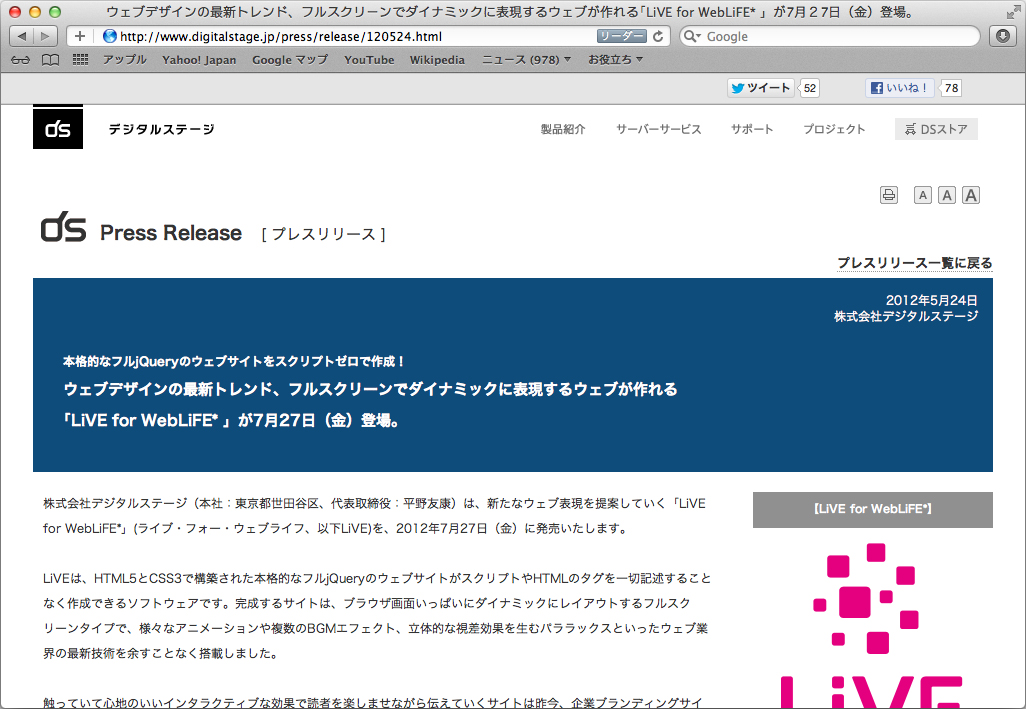Click the Facebook like count 78
The height and width of the screenshot is (709, 1026).
click(951, 88)
